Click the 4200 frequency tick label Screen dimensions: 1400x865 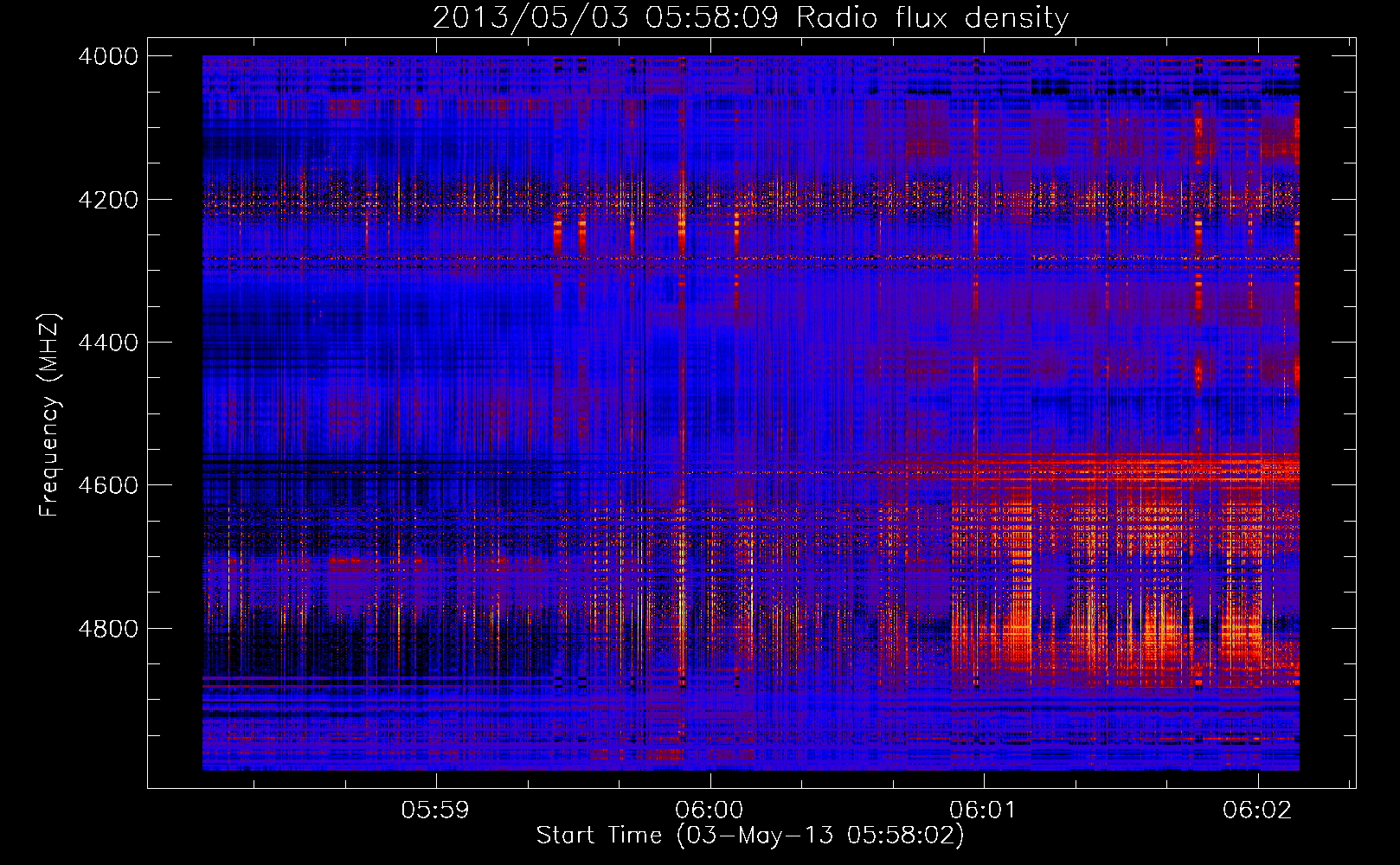pyautogui.click(x=108, y=200)
